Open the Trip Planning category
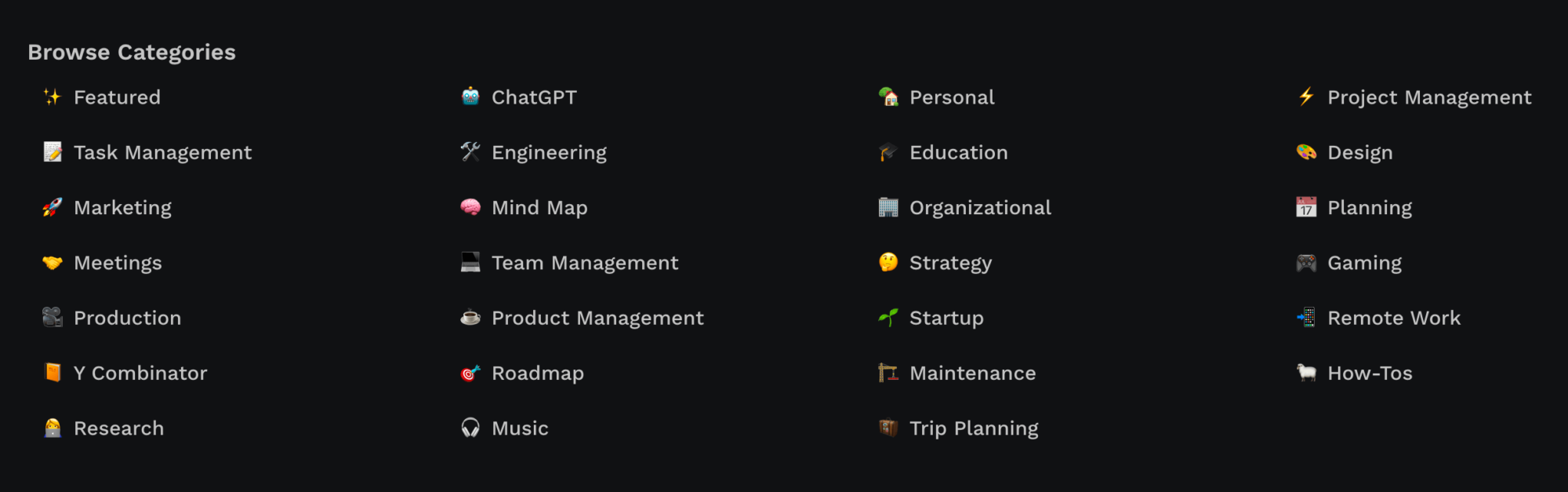The image size is (1568, 492). 974,428
